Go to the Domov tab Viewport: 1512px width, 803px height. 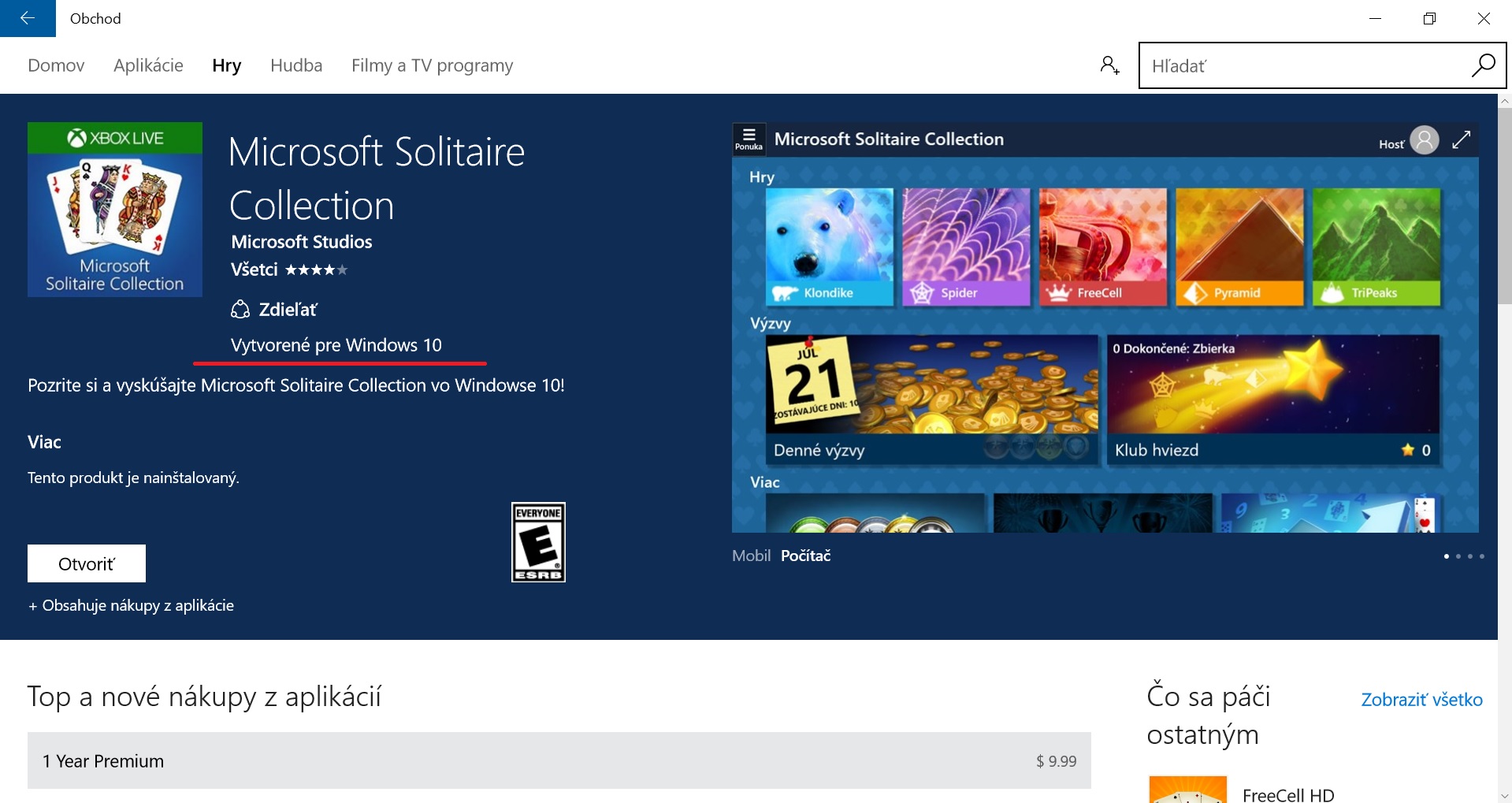pos(56,65)
